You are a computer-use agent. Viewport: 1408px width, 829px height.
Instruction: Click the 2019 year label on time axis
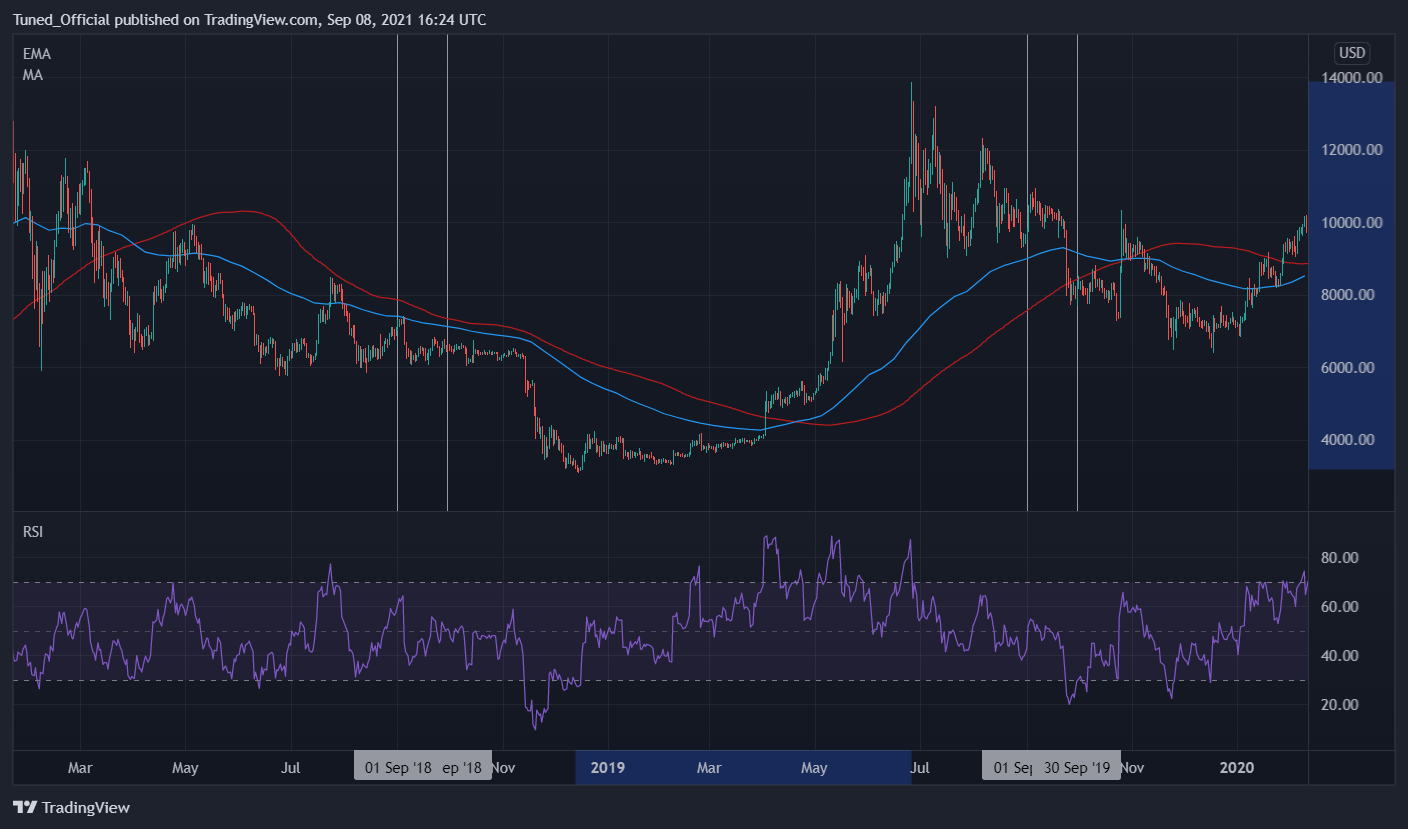pyautogui.click(x=607, y=768)
